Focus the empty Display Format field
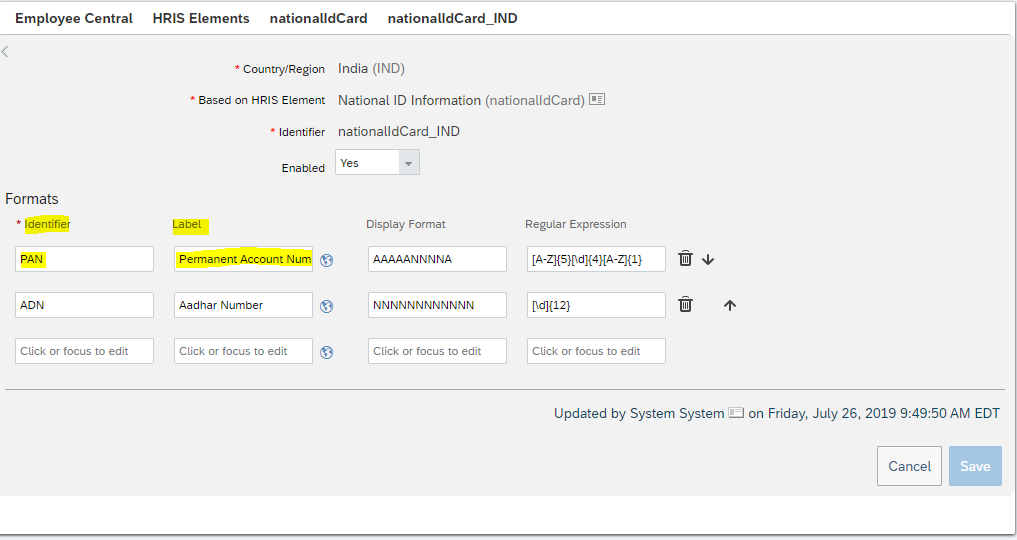The image size is (1017, 540). tap(437, 351)
